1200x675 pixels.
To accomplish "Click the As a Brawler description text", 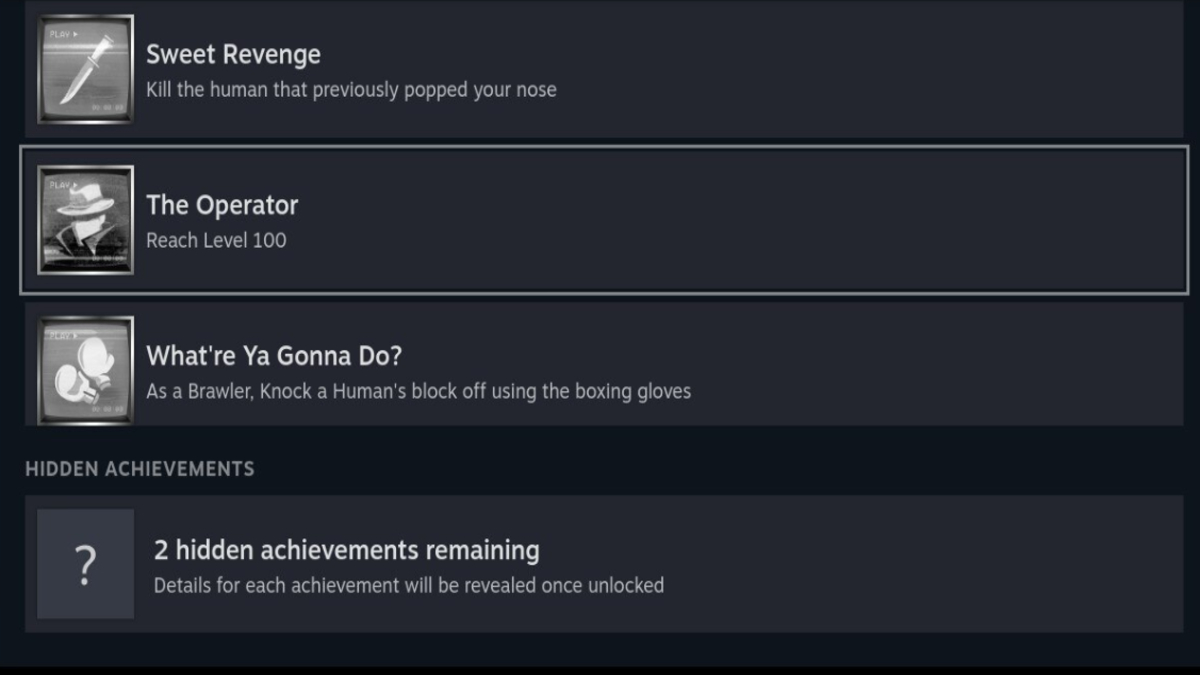I will (418, 391).
